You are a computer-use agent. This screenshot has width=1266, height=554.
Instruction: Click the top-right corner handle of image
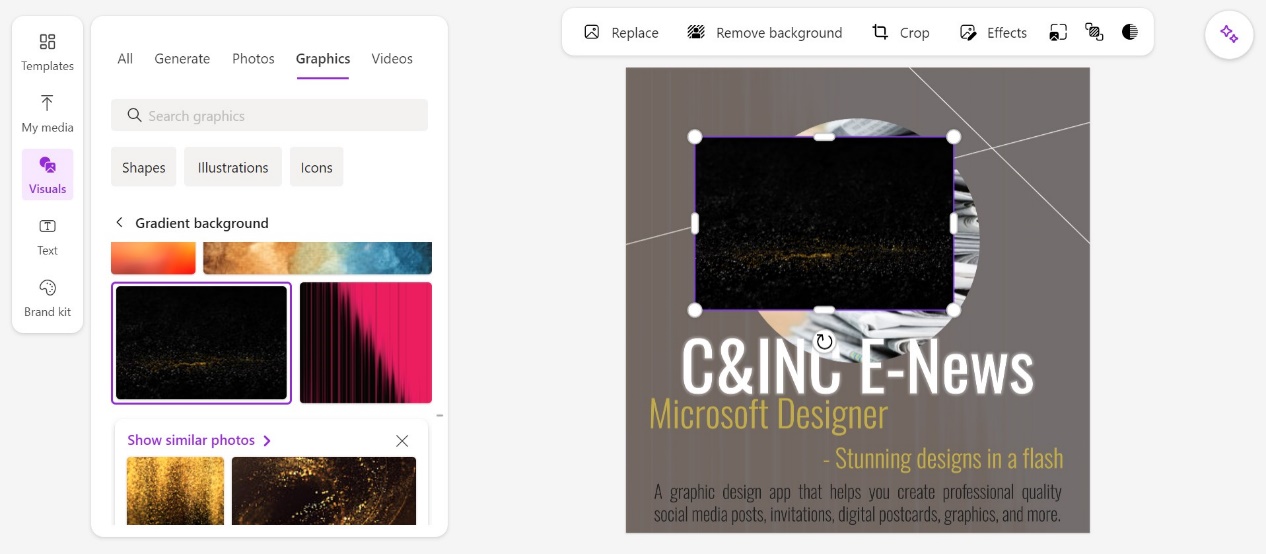pyautogui.click(x=953, y=137)
